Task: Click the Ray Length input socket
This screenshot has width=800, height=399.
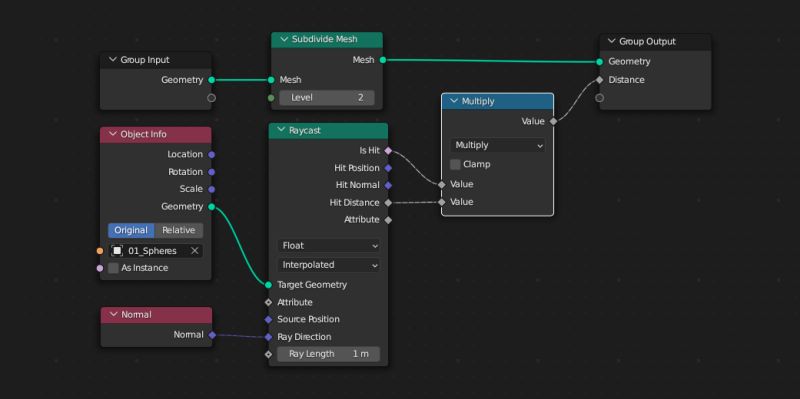Action: point(268,354)
